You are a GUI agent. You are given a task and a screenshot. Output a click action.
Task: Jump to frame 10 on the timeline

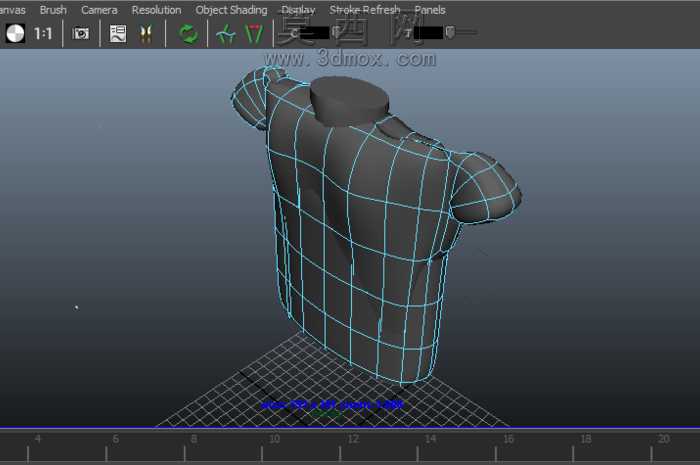(x=274, y=439)
